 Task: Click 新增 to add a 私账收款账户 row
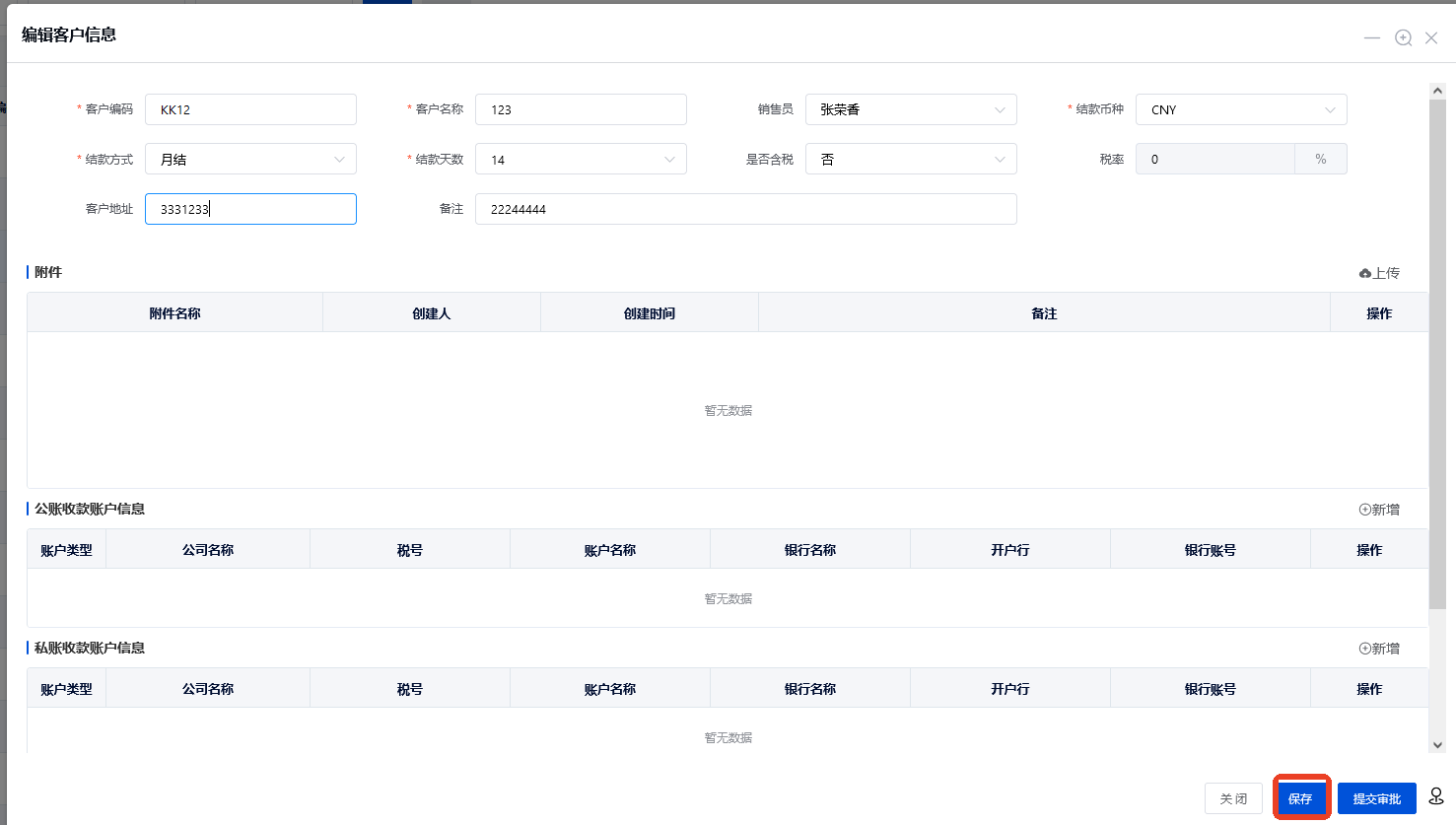(x=1378, y=648)
